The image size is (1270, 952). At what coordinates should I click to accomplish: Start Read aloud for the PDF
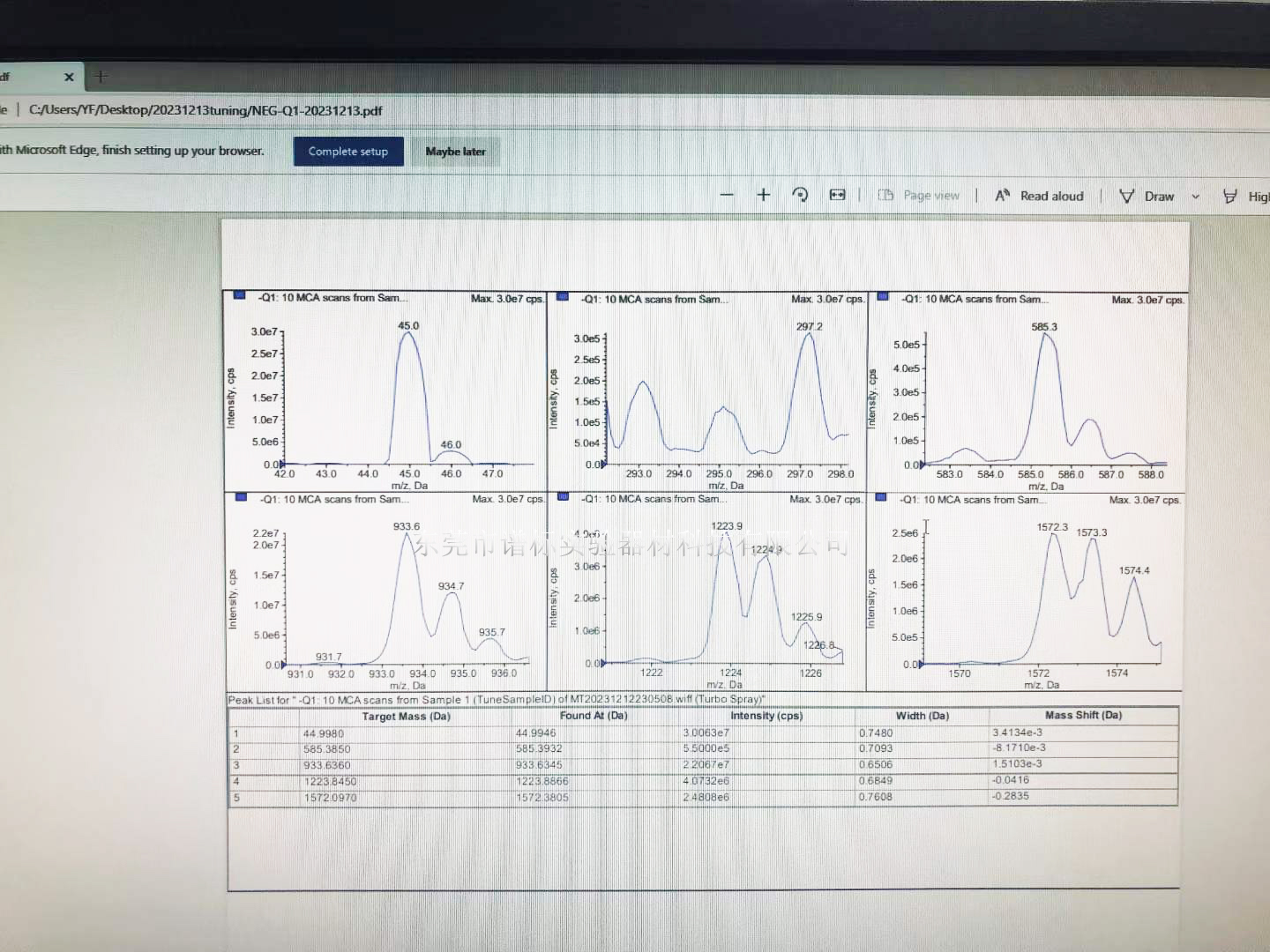click(1040, 196)
